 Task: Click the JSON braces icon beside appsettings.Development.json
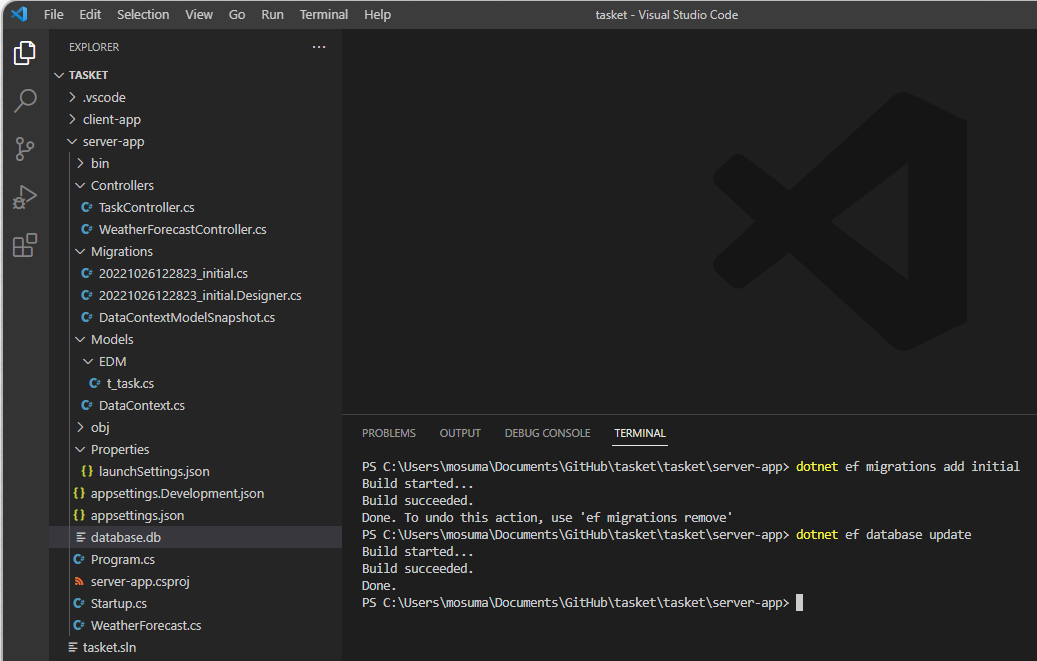point(79,493)
